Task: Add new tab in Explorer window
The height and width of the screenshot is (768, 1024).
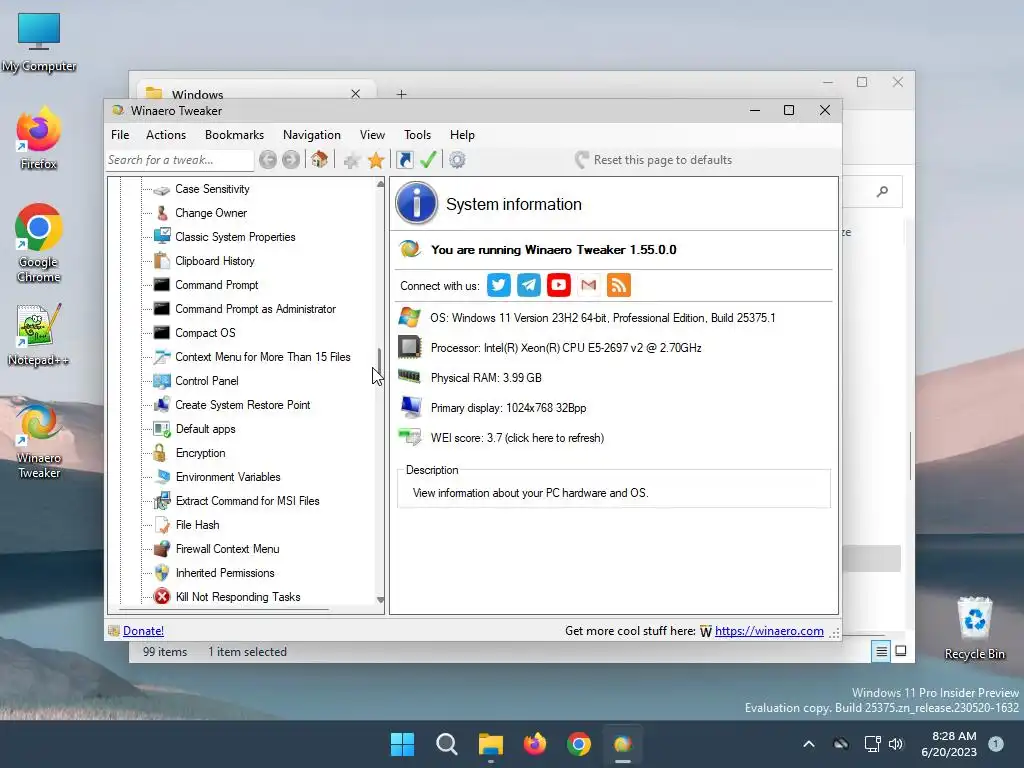Action: point(402,94)
